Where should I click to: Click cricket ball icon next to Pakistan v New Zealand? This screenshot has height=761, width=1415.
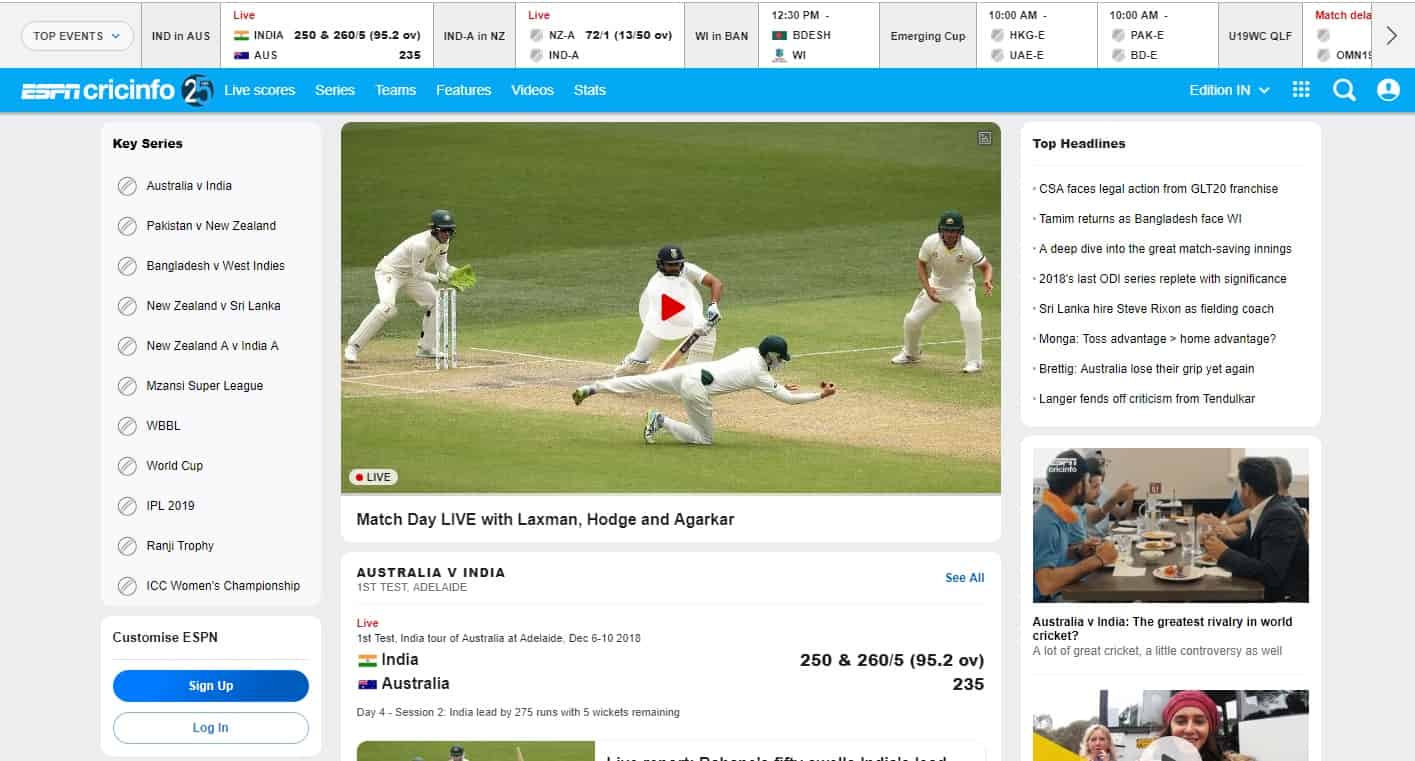(x=127, y=226)
